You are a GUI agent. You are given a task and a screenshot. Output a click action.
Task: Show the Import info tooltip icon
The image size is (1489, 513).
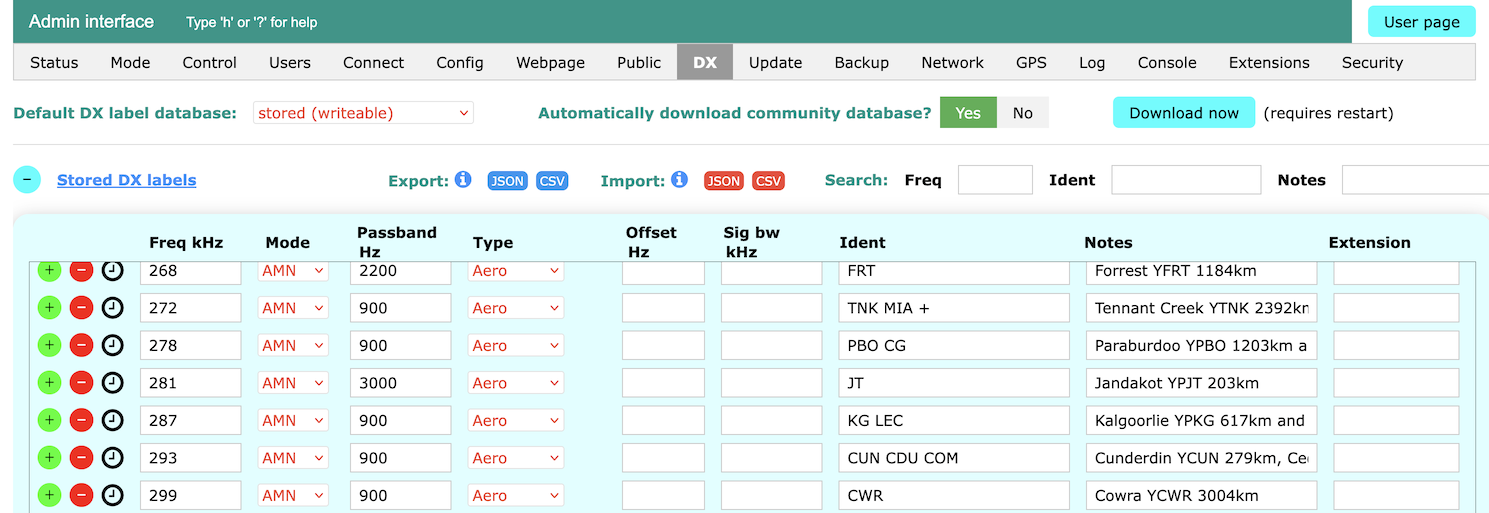679,180
